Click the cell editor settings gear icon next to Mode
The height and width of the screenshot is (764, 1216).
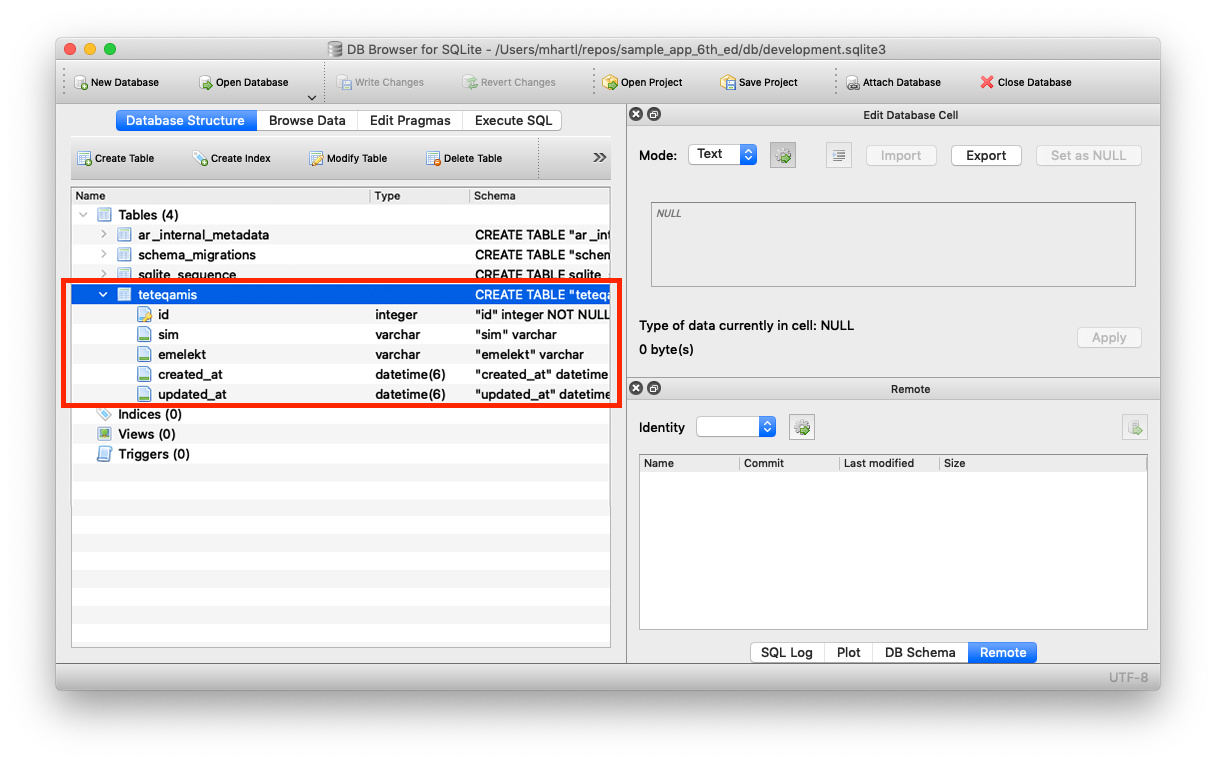pos(783,155)
